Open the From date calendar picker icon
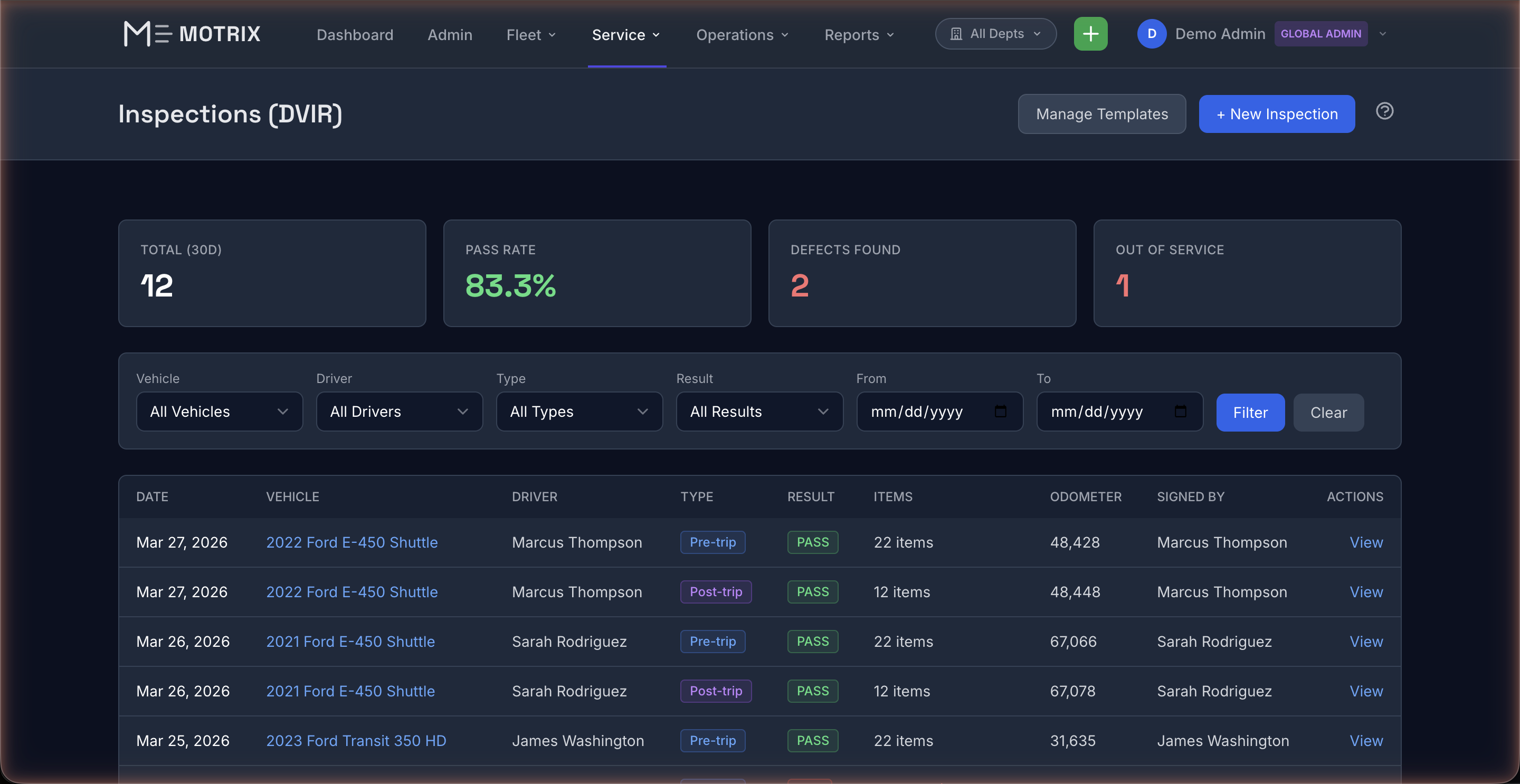Image resolution: width=1520 pixels, height=784 pixels. pyautogui.click(x=1000, y=411)
